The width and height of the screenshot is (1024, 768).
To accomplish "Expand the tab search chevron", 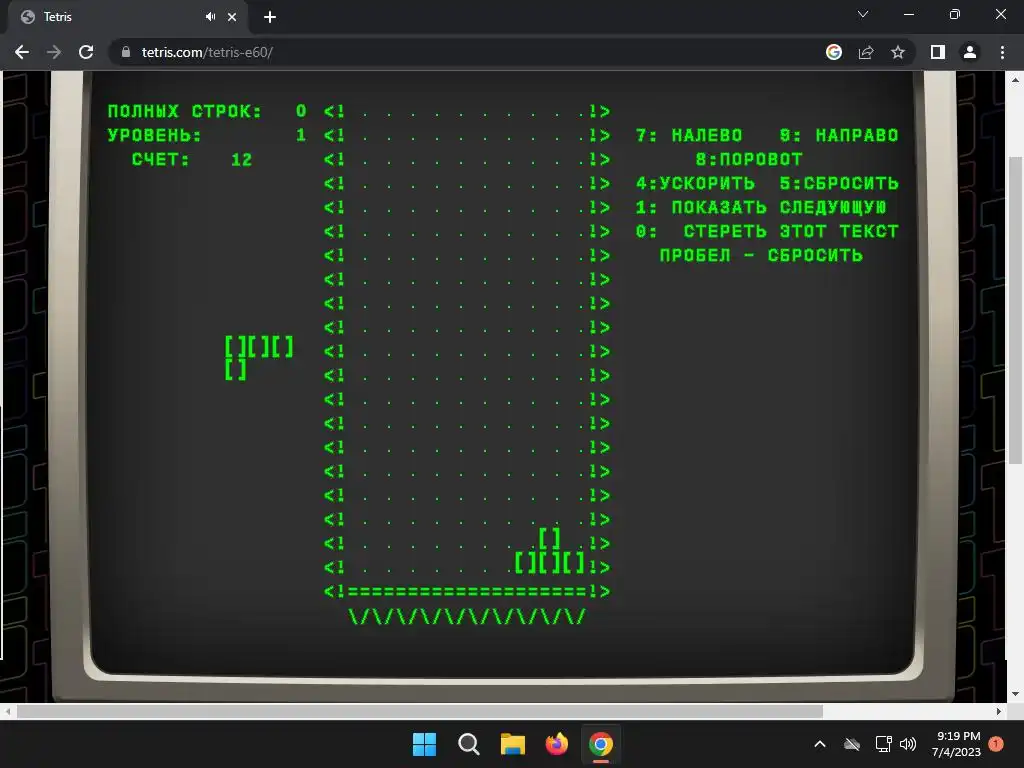I will click(863, 14).
